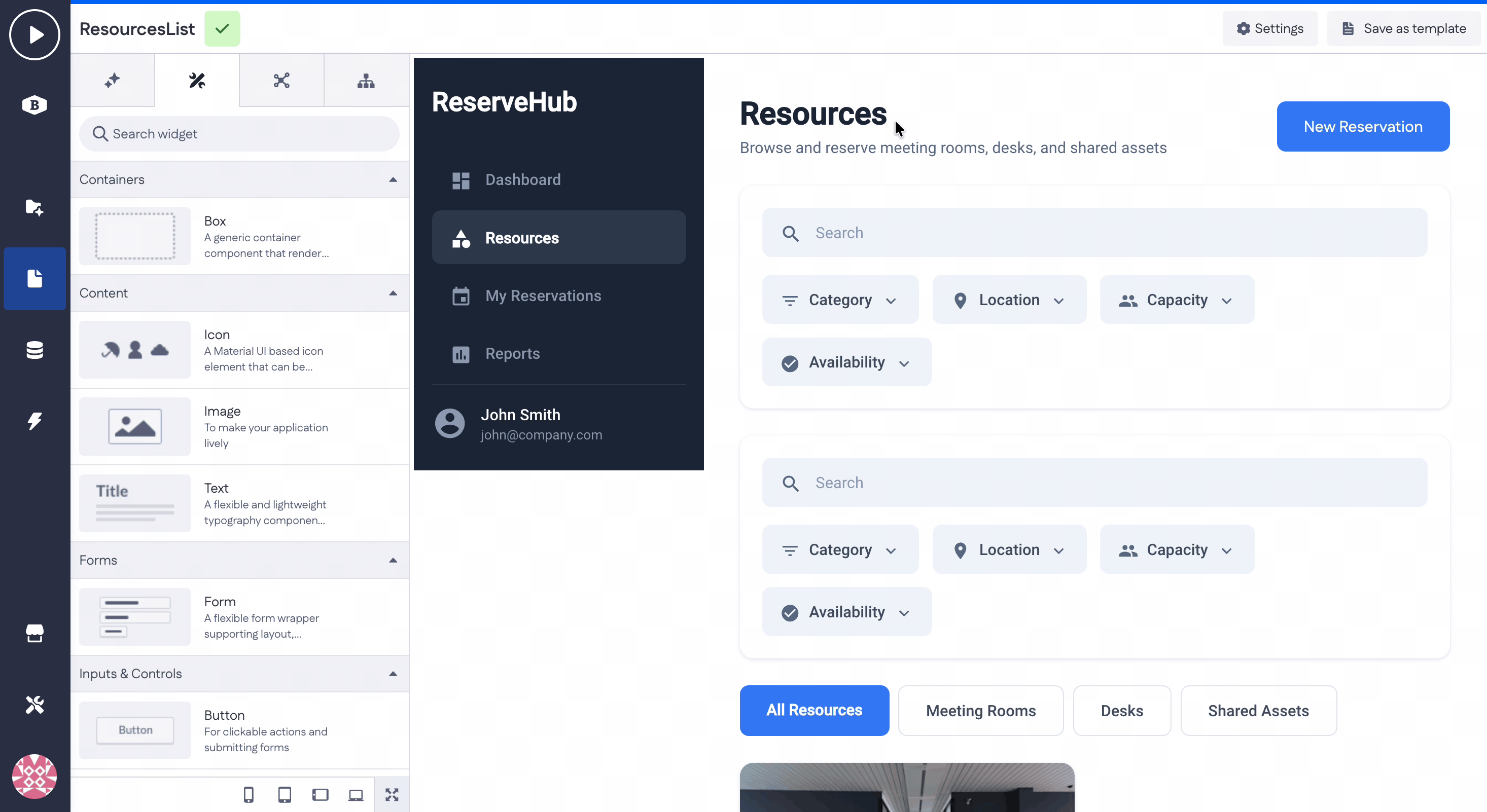Click the lightning bolt actions icon
This screenshot has width=1487, height=812.
pos(34,421)
